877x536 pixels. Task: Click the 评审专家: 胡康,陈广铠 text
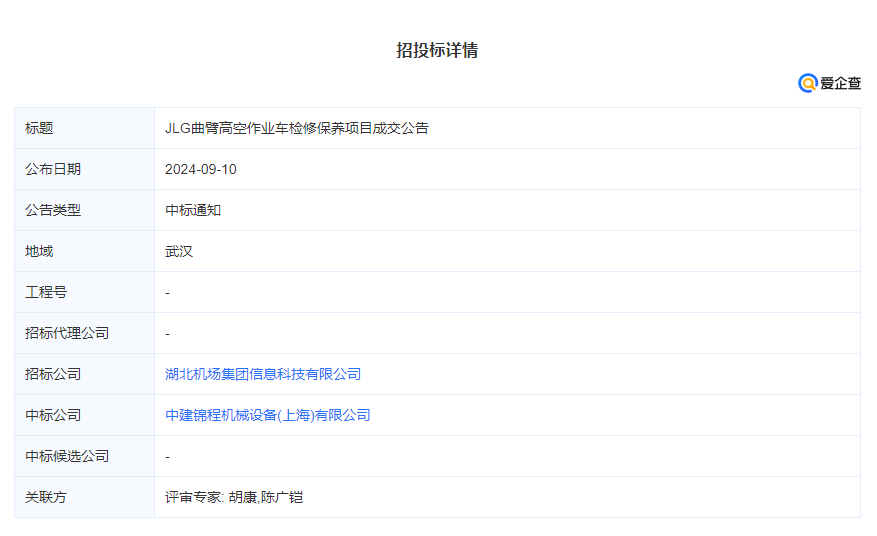[234, 497]
